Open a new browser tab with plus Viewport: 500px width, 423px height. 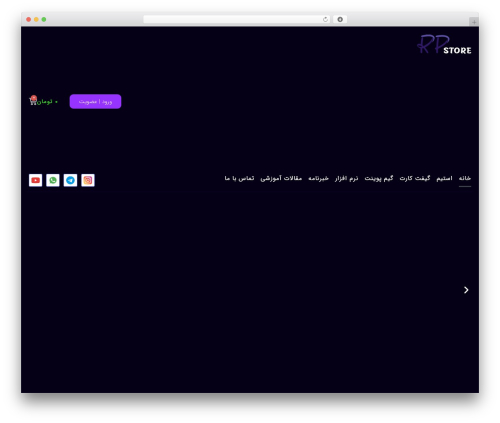[474, 22]
